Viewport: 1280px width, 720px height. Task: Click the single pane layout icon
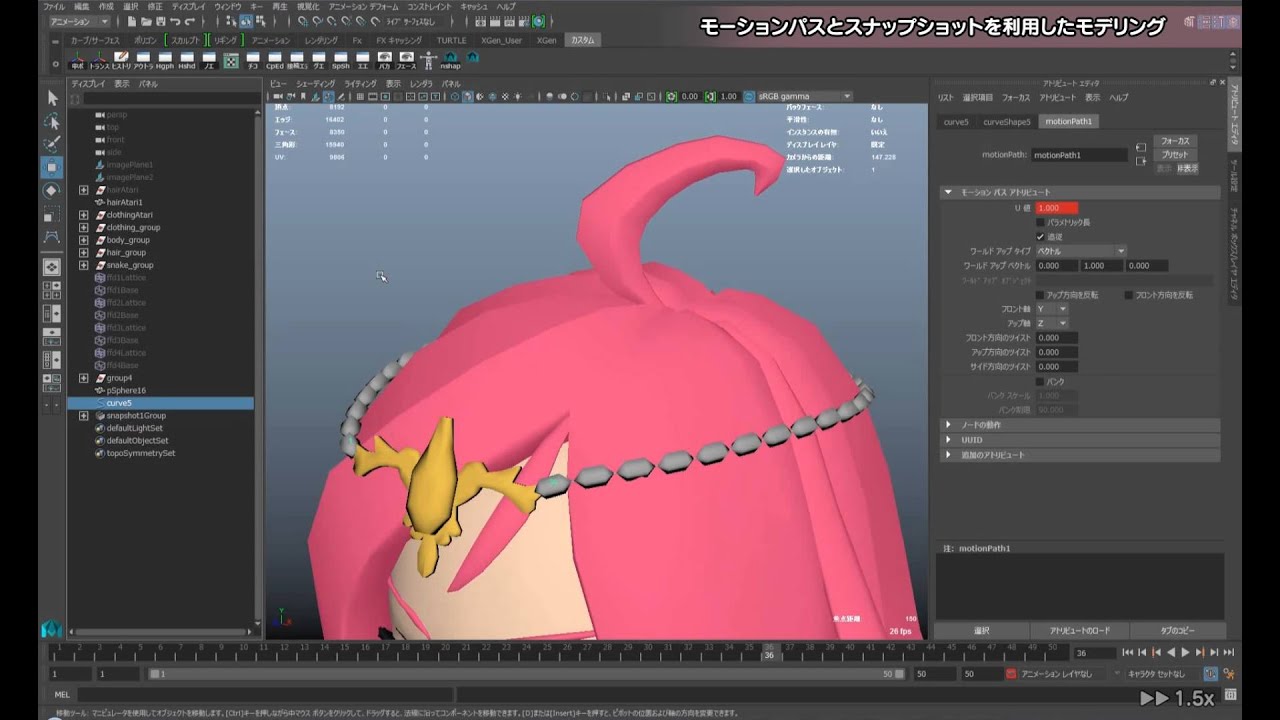(52, 267)
